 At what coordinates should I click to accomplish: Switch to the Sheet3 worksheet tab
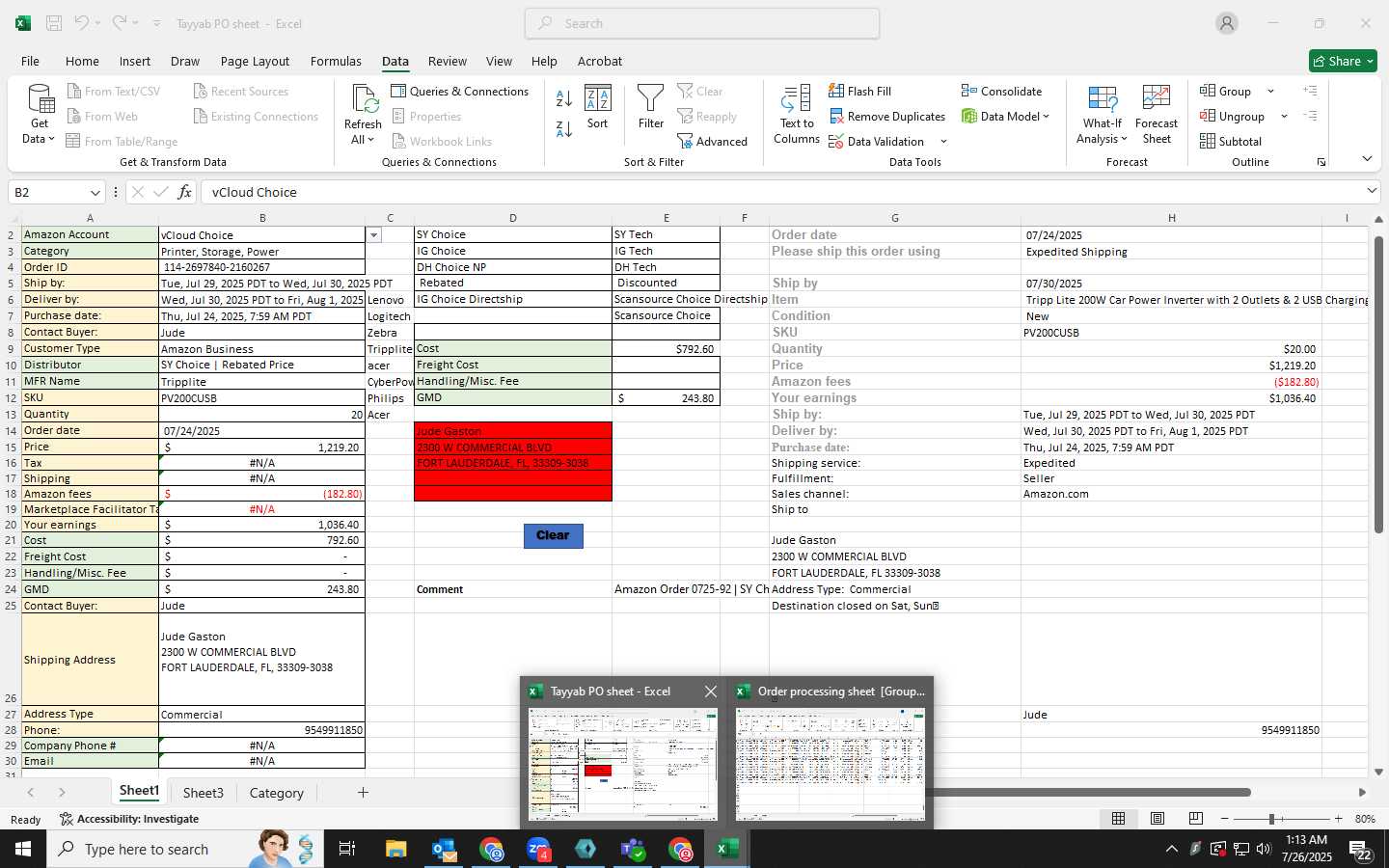[203, 793]
